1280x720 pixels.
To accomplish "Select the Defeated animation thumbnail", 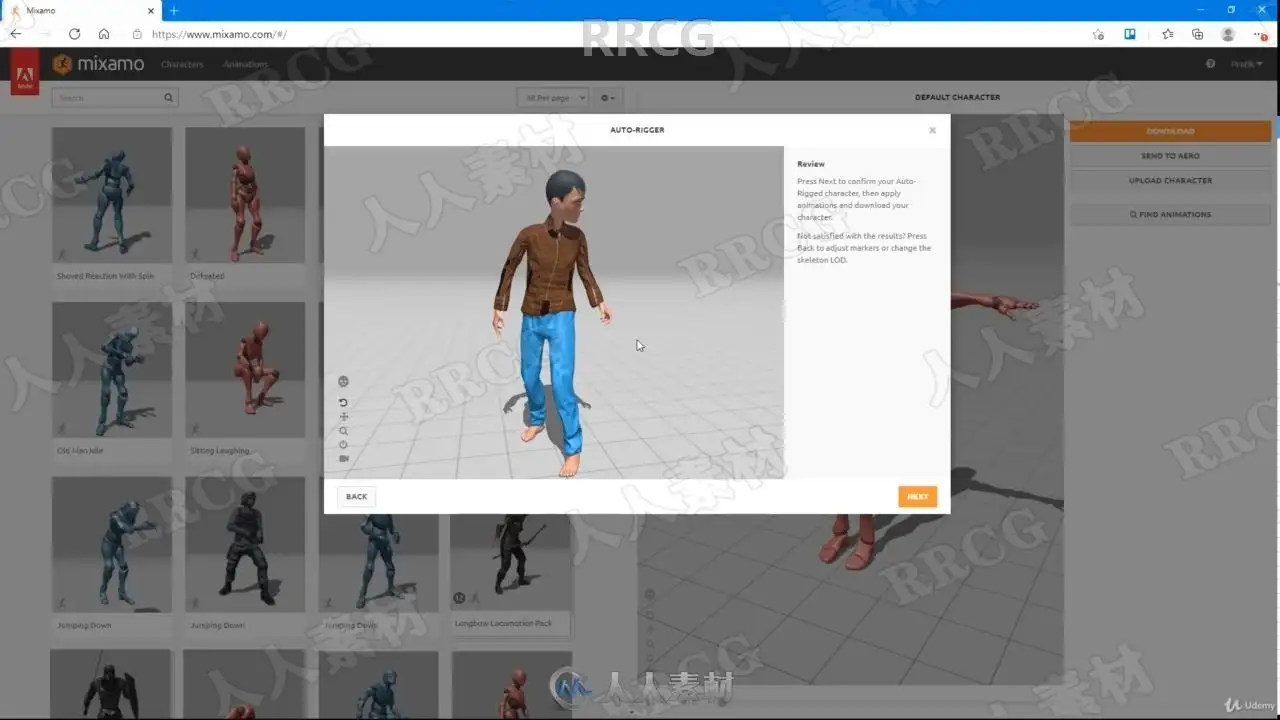I will 245,196.
